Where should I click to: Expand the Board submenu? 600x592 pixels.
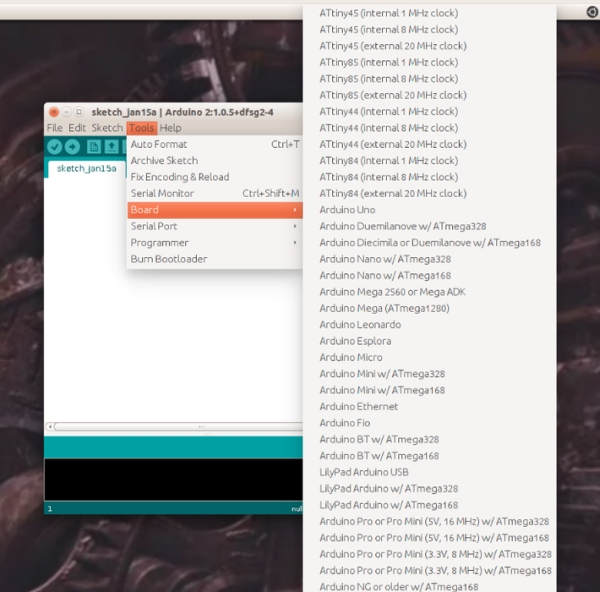215,210
